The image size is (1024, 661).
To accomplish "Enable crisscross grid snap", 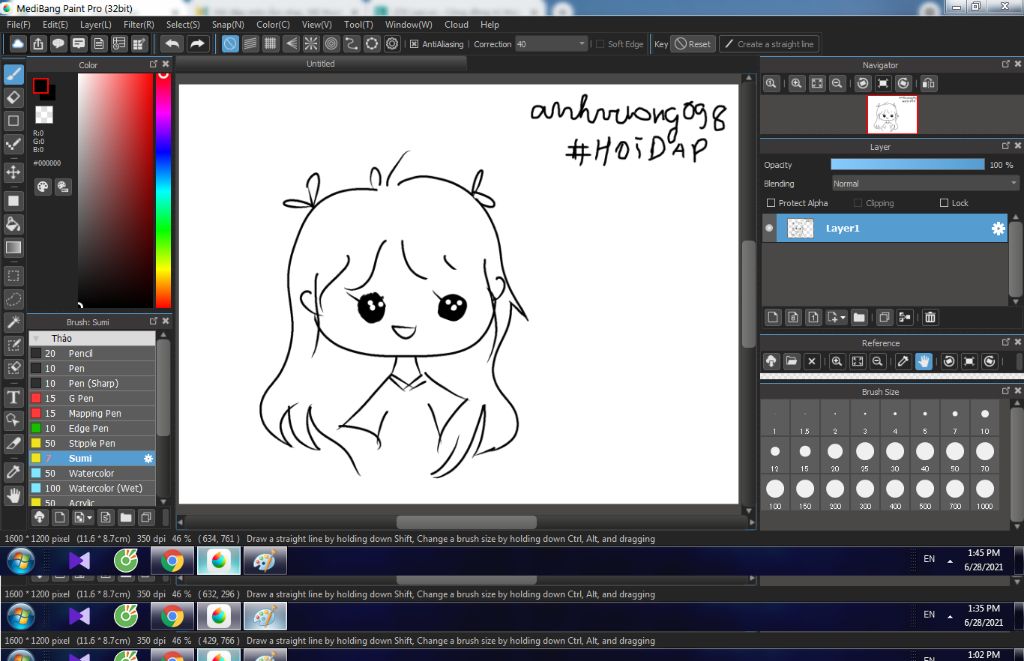I will point(270,44).
